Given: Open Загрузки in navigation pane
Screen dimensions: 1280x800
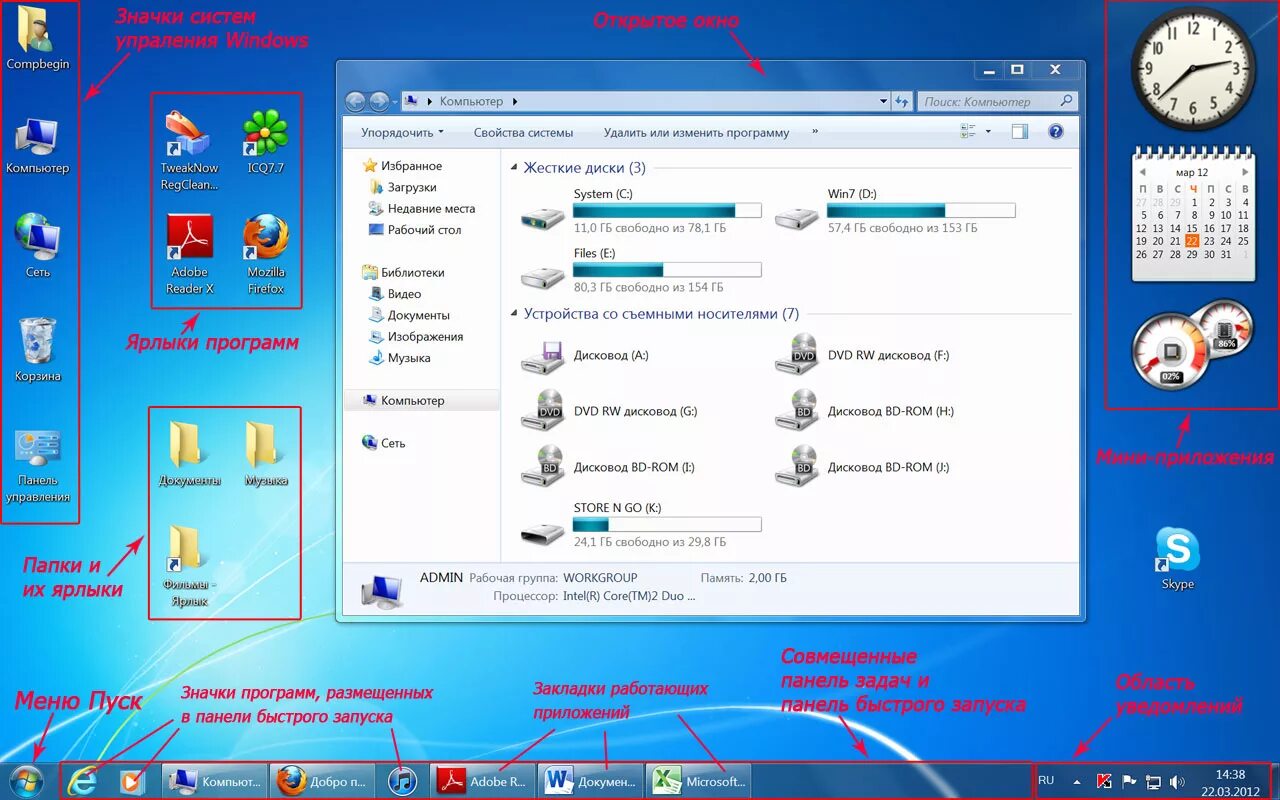Looking at the screenshot, I should coord(403,187).
